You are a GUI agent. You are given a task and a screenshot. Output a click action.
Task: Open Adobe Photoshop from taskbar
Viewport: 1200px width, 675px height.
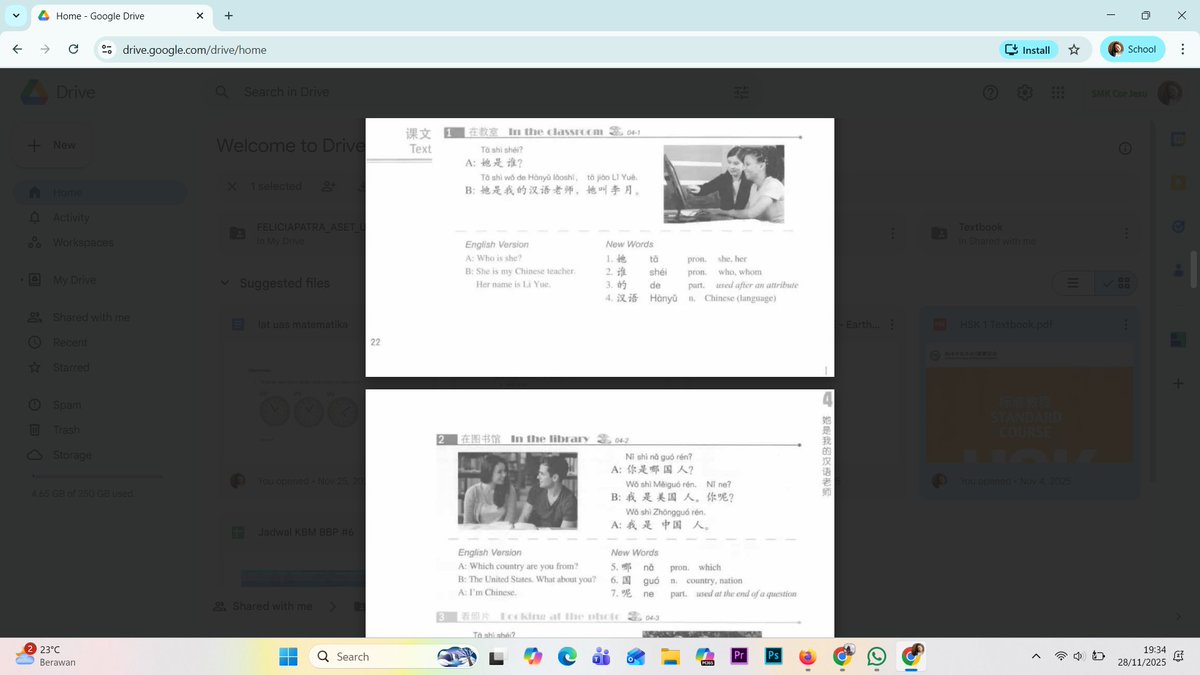[773, 656]
